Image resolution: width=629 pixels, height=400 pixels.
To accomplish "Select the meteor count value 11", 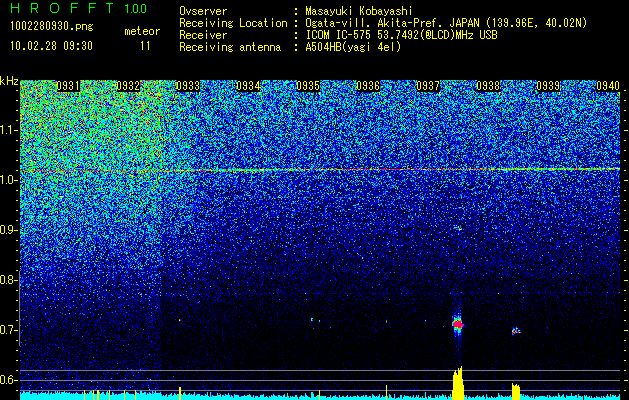I will [145, 46].
